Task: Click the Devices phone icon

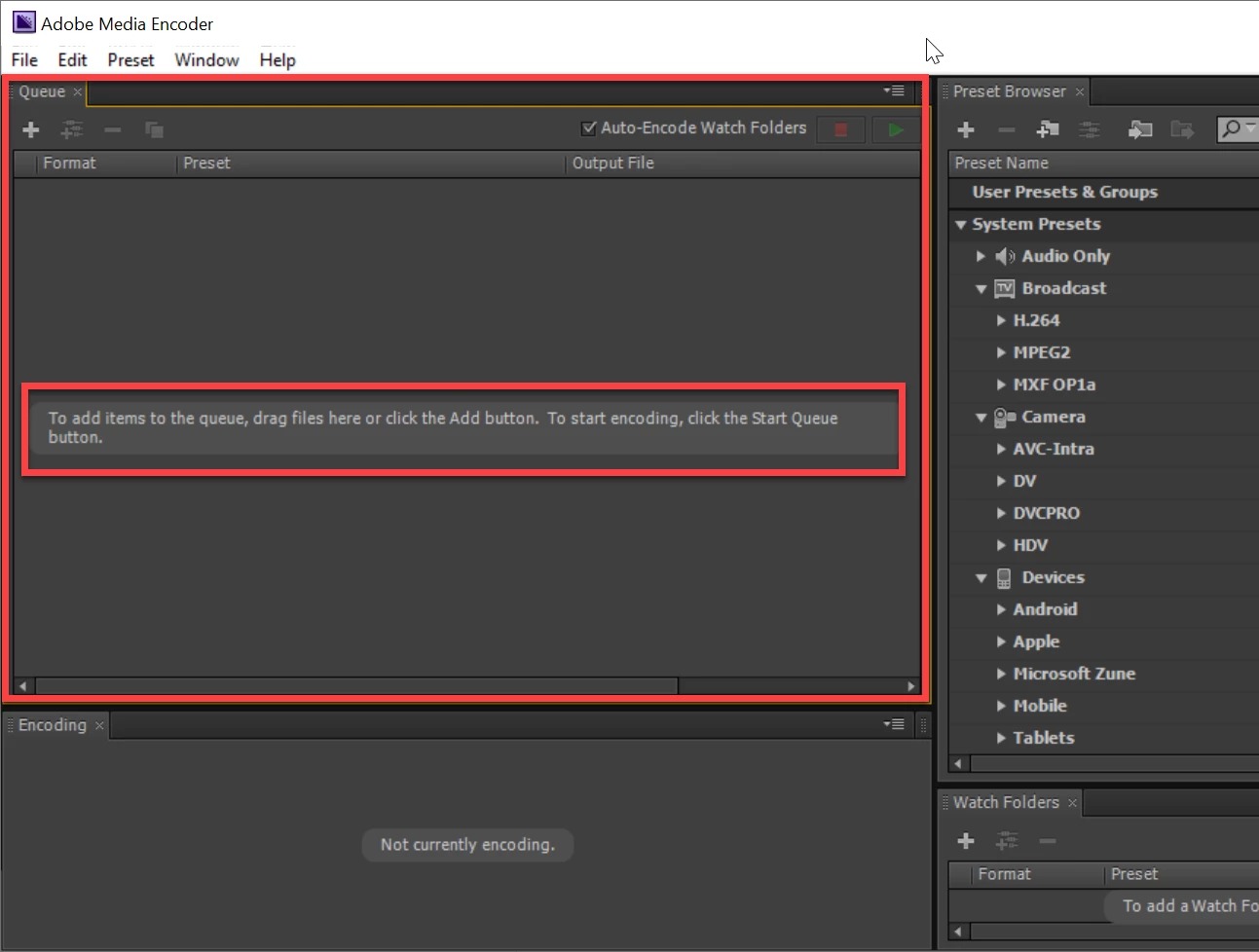Action: (1004, 578)
